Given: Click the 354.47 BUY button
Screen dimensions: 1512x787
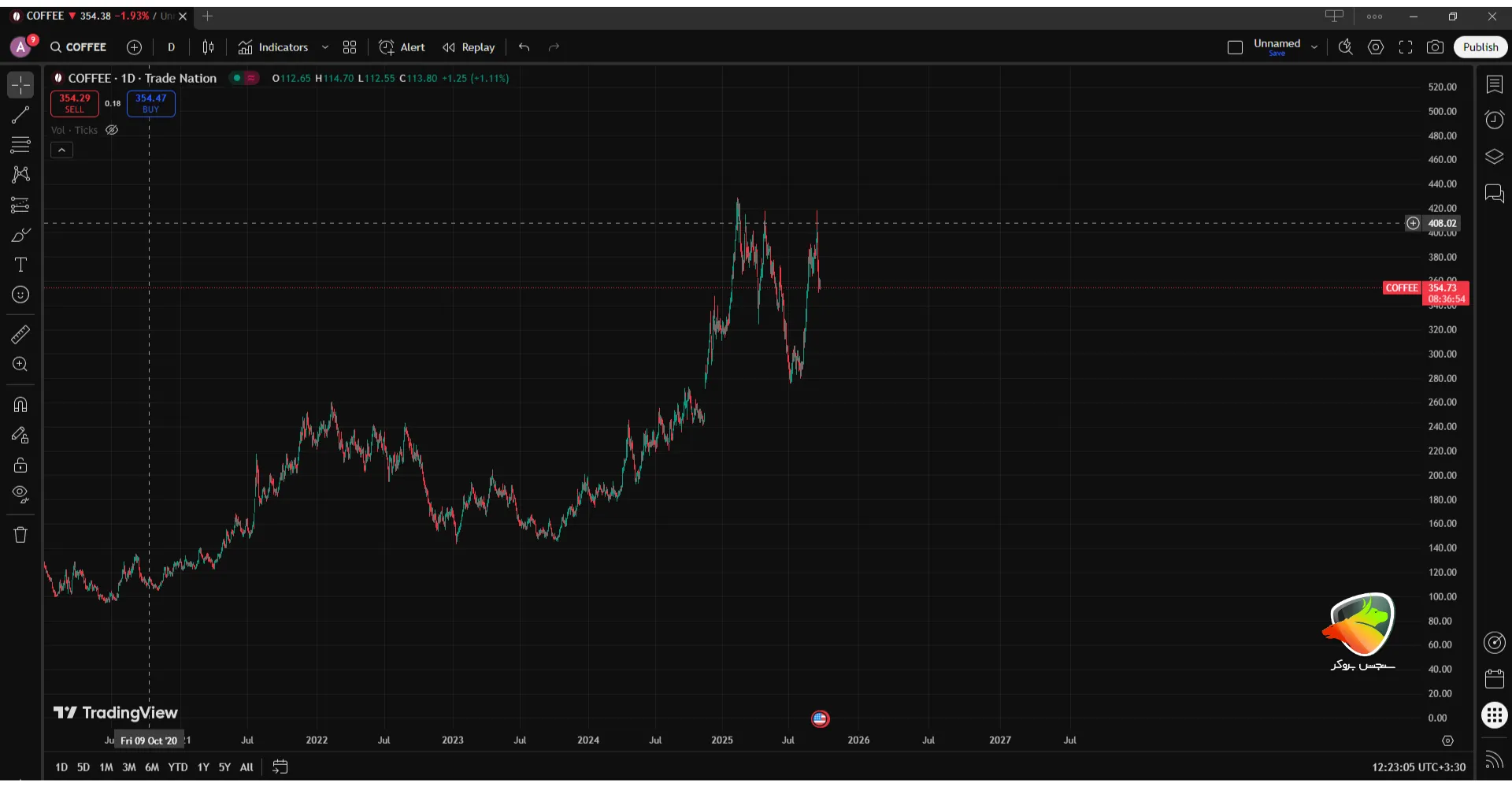Looking at the screenshot, I should click(150, 103).
